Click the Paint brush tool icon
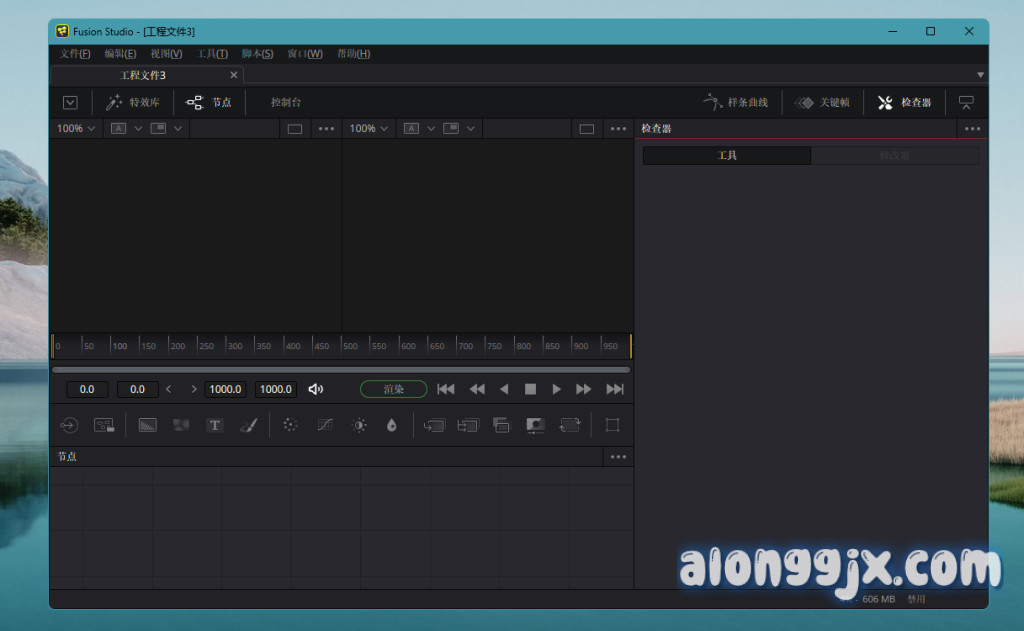Viewport: 1024px width, 631px height. tap(248, 425)
